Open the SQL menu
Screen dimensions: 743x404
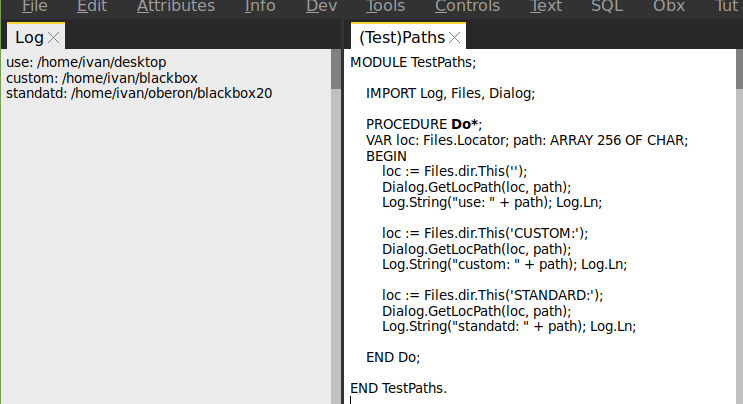(x=607, y=6)
